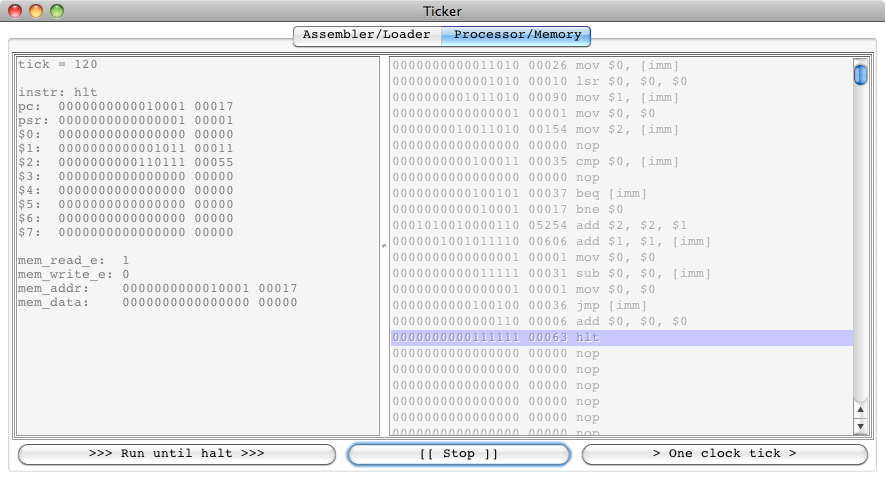The image size is (885, 483).
Task: Click the mem_addr value line
Action: point(158,289)
